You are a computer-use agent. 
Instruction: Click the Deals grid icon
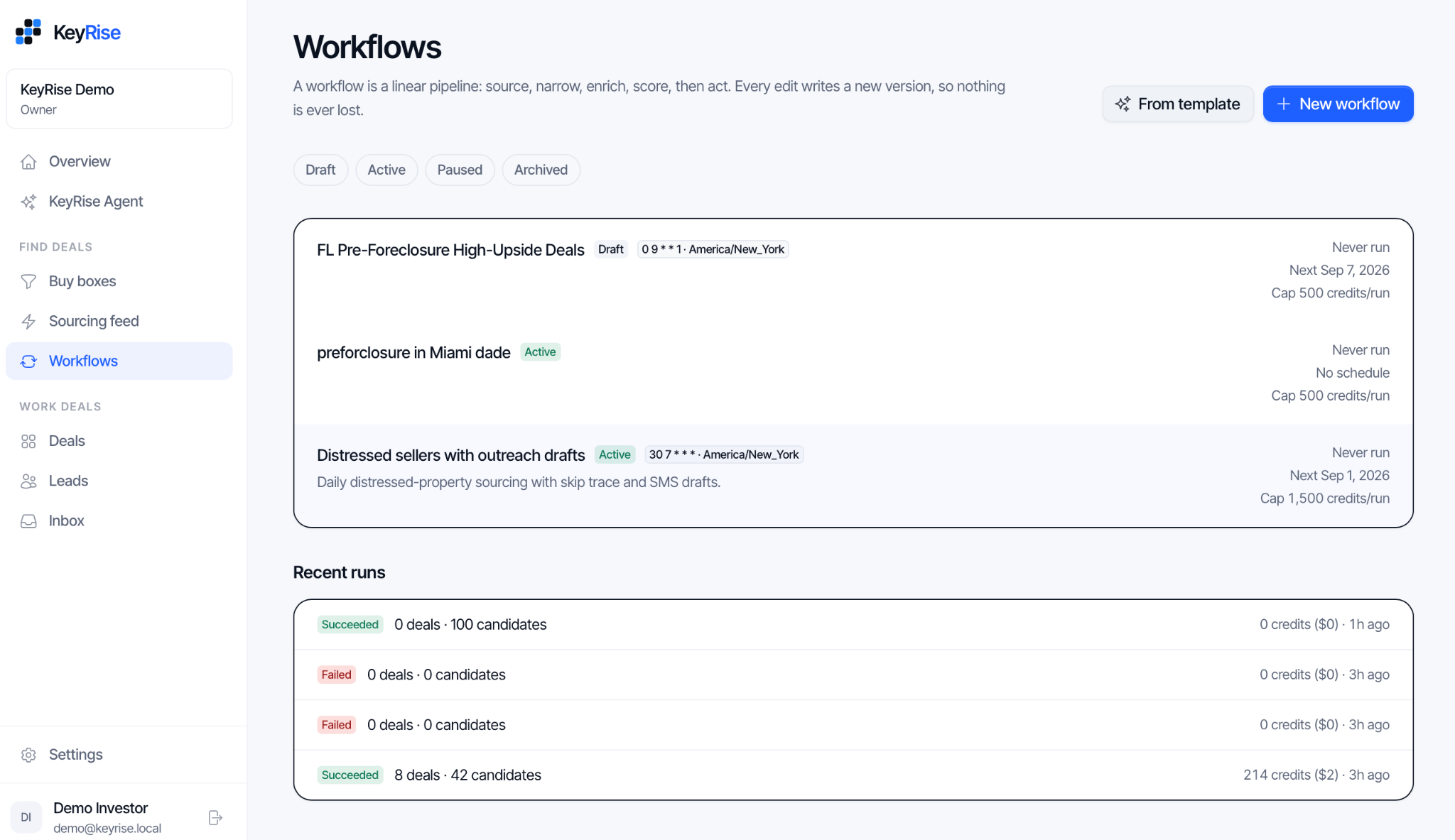(28, 442)
